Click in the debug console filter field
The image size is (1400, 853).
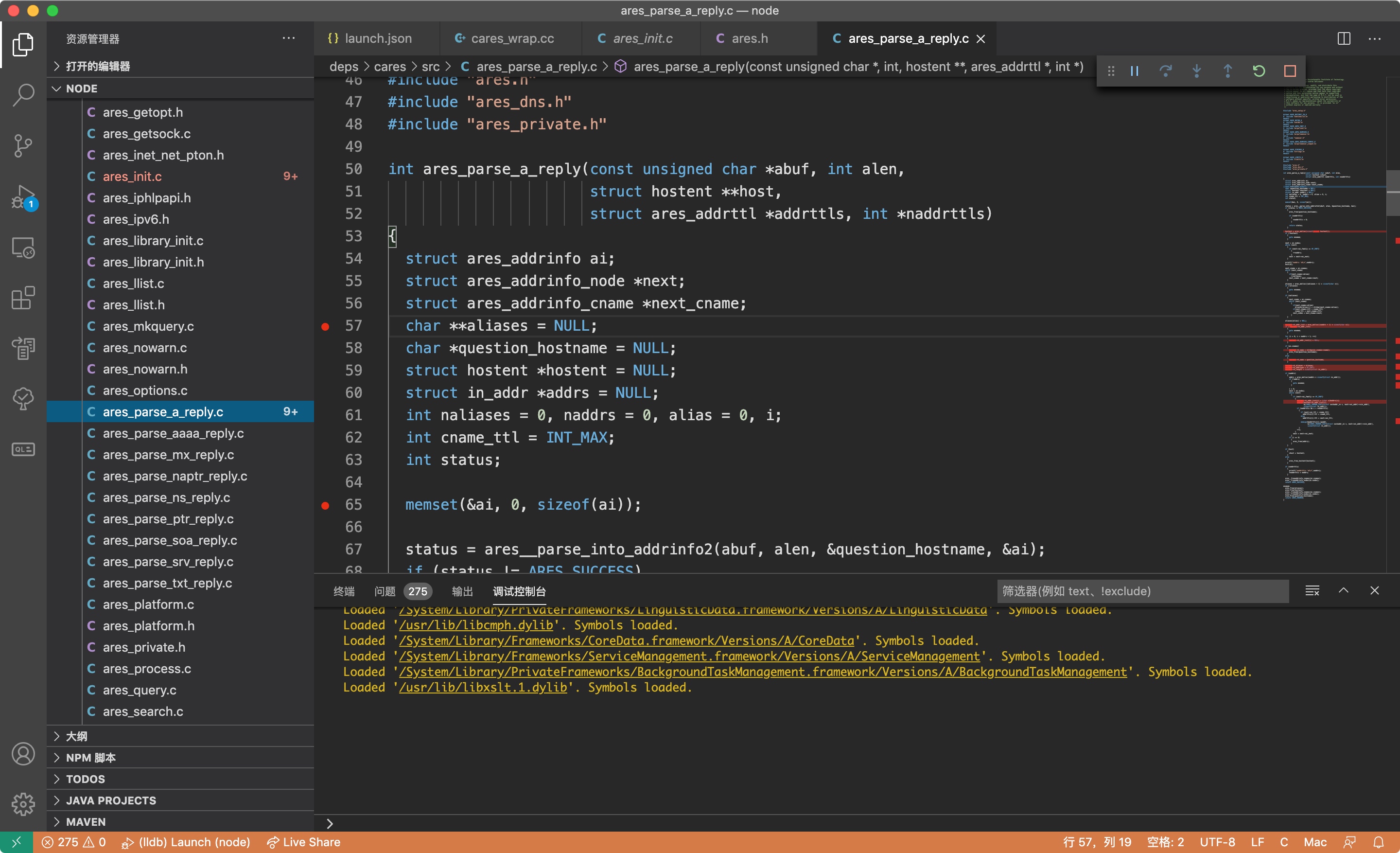pyautogui.click(x=1142, y=591)
